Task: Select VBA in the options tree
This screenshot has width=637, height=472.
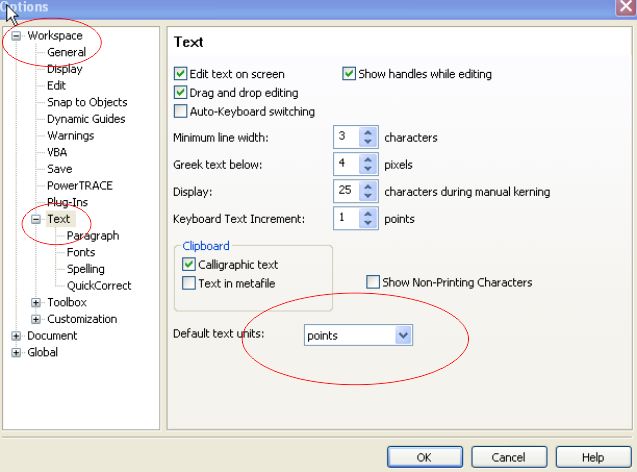Action: [x=57, y=152]
